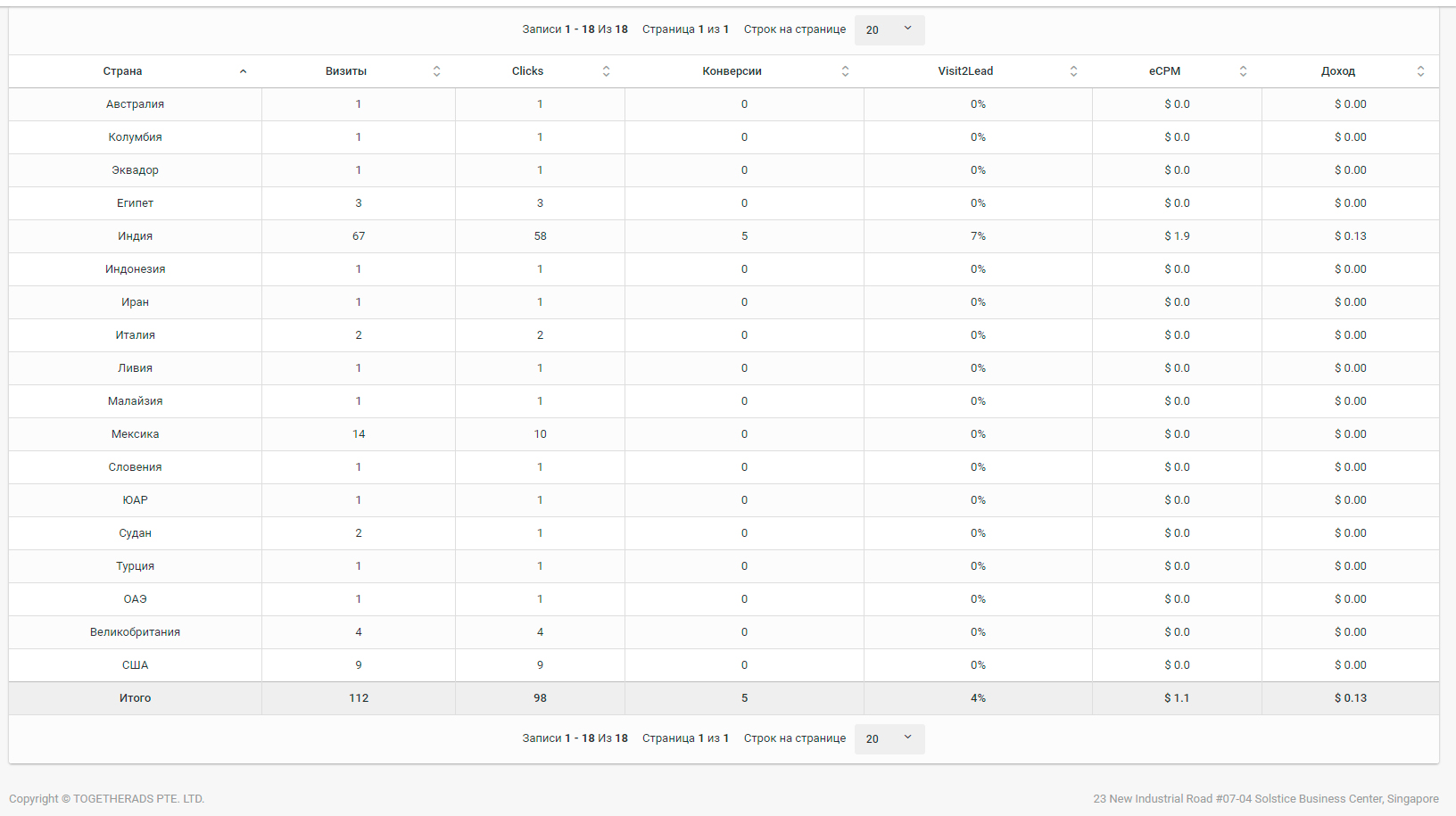Click the top dropdown chevron next to 20

[908, 29]
